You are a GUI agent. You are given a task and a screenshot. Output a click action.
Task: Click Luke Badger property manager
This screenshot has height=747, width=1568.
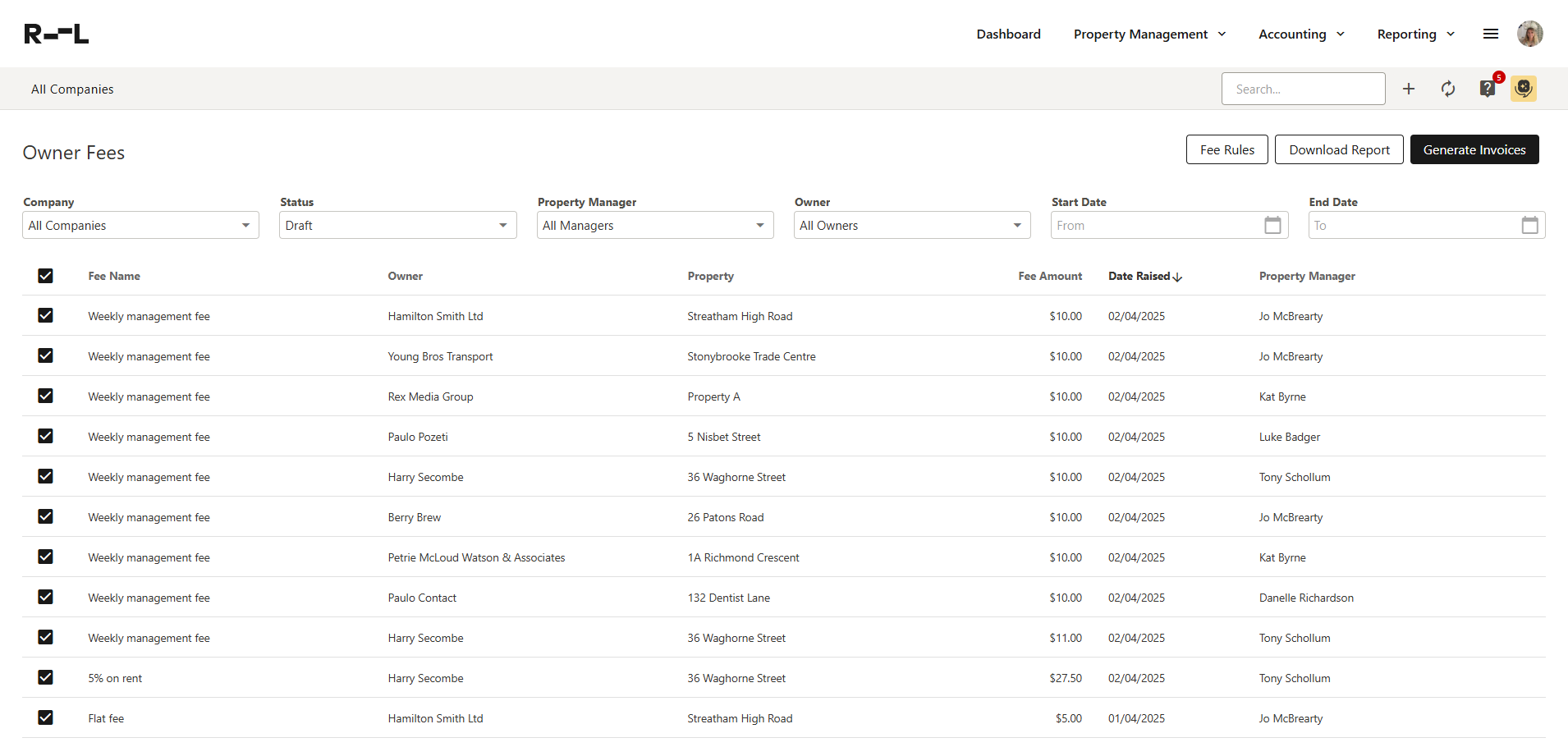click(x=1290, y=437)
